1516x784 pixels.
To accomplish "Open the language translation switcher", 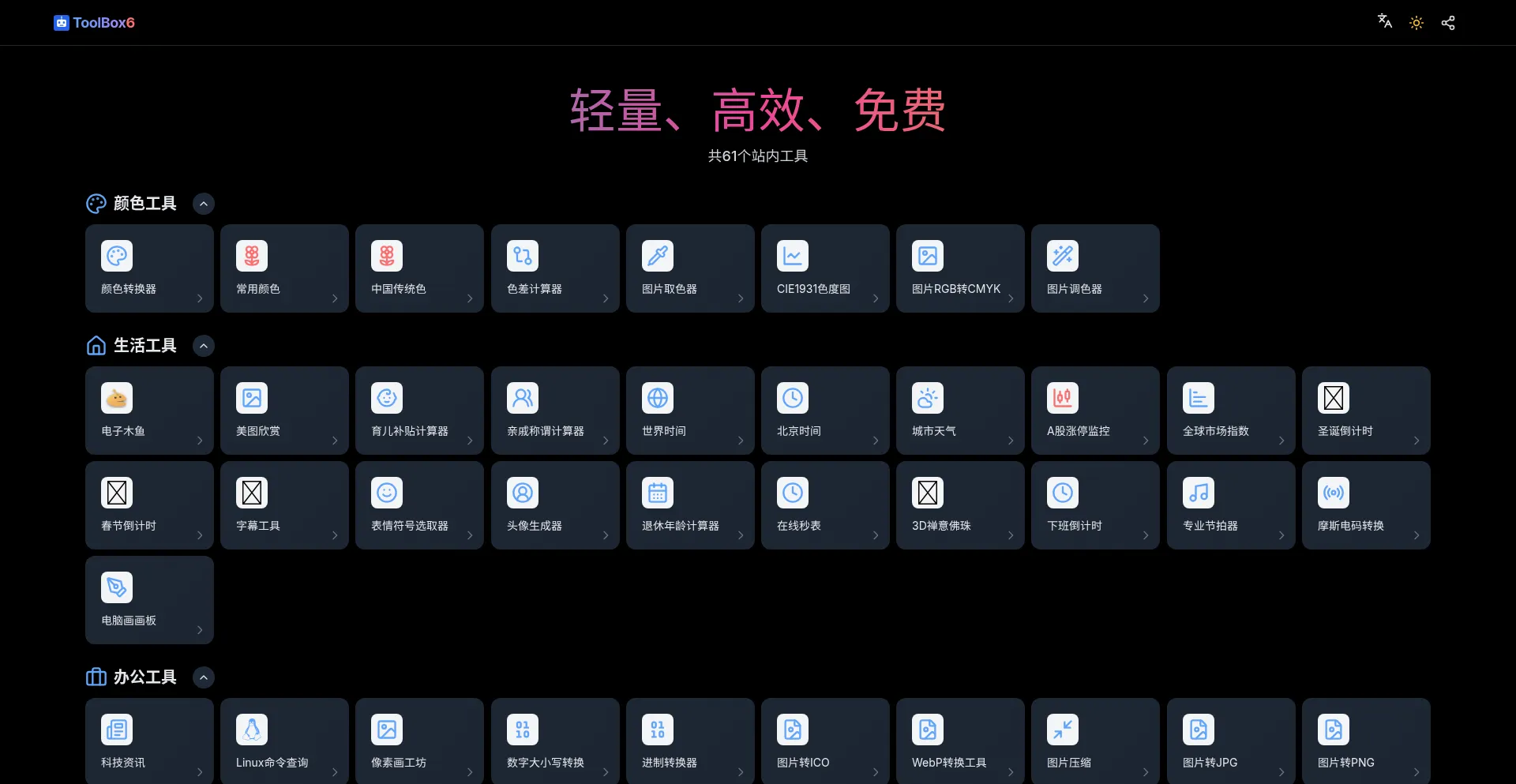I will (1385, 22).
